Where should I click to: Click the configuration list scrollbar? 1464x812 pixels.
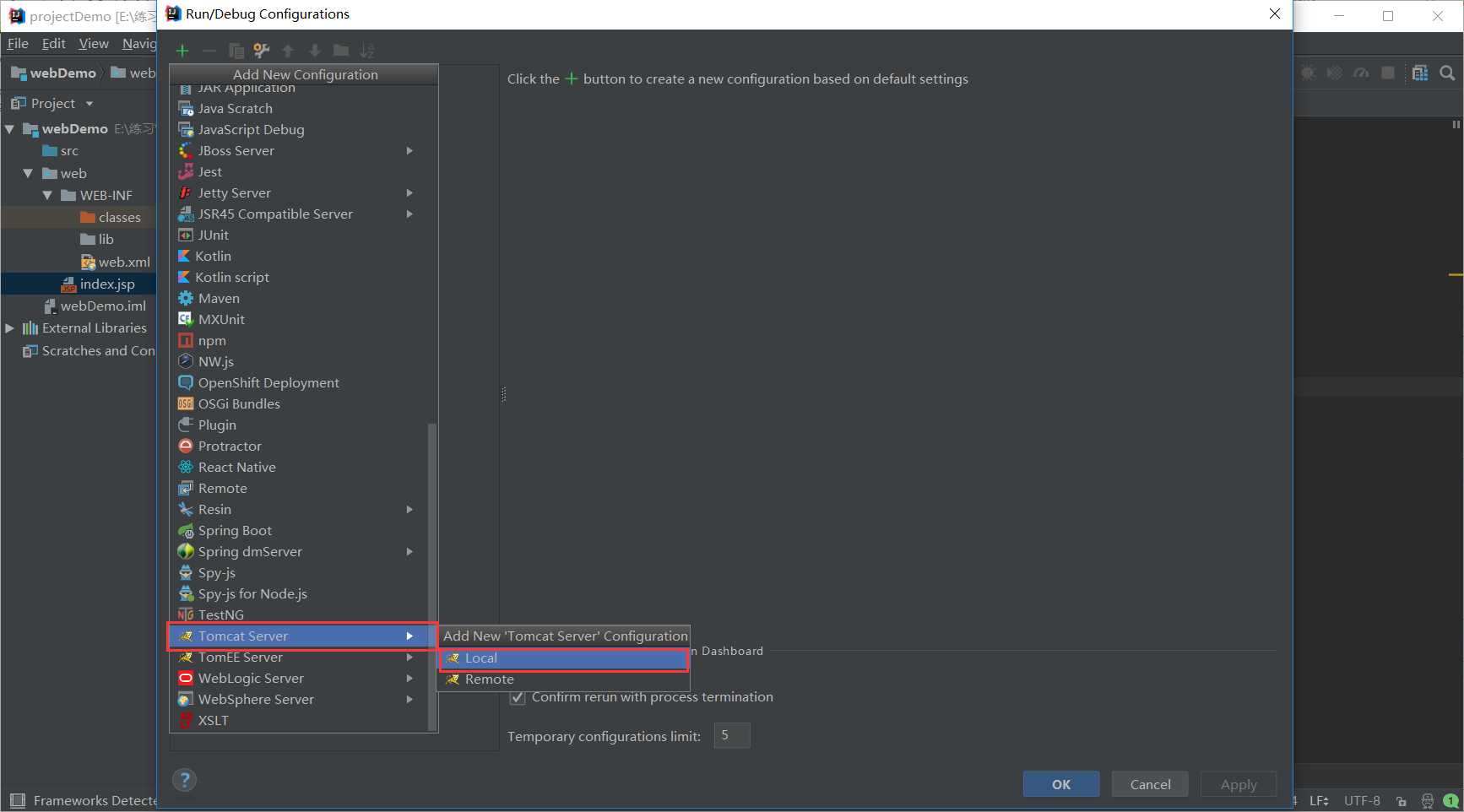tap(432, 576)
